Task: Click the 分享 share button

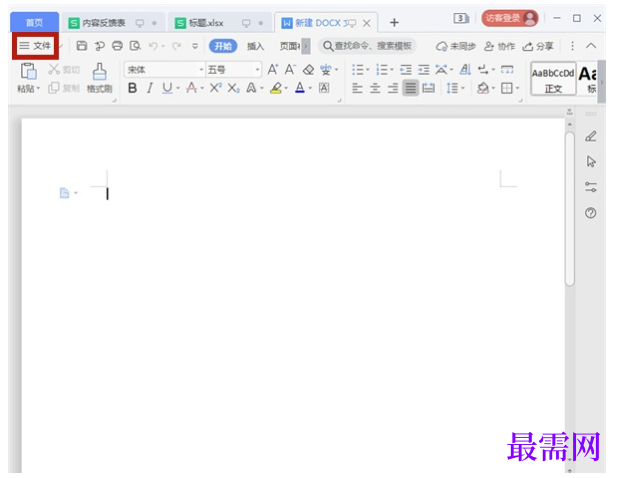Action: click(538, 47)
